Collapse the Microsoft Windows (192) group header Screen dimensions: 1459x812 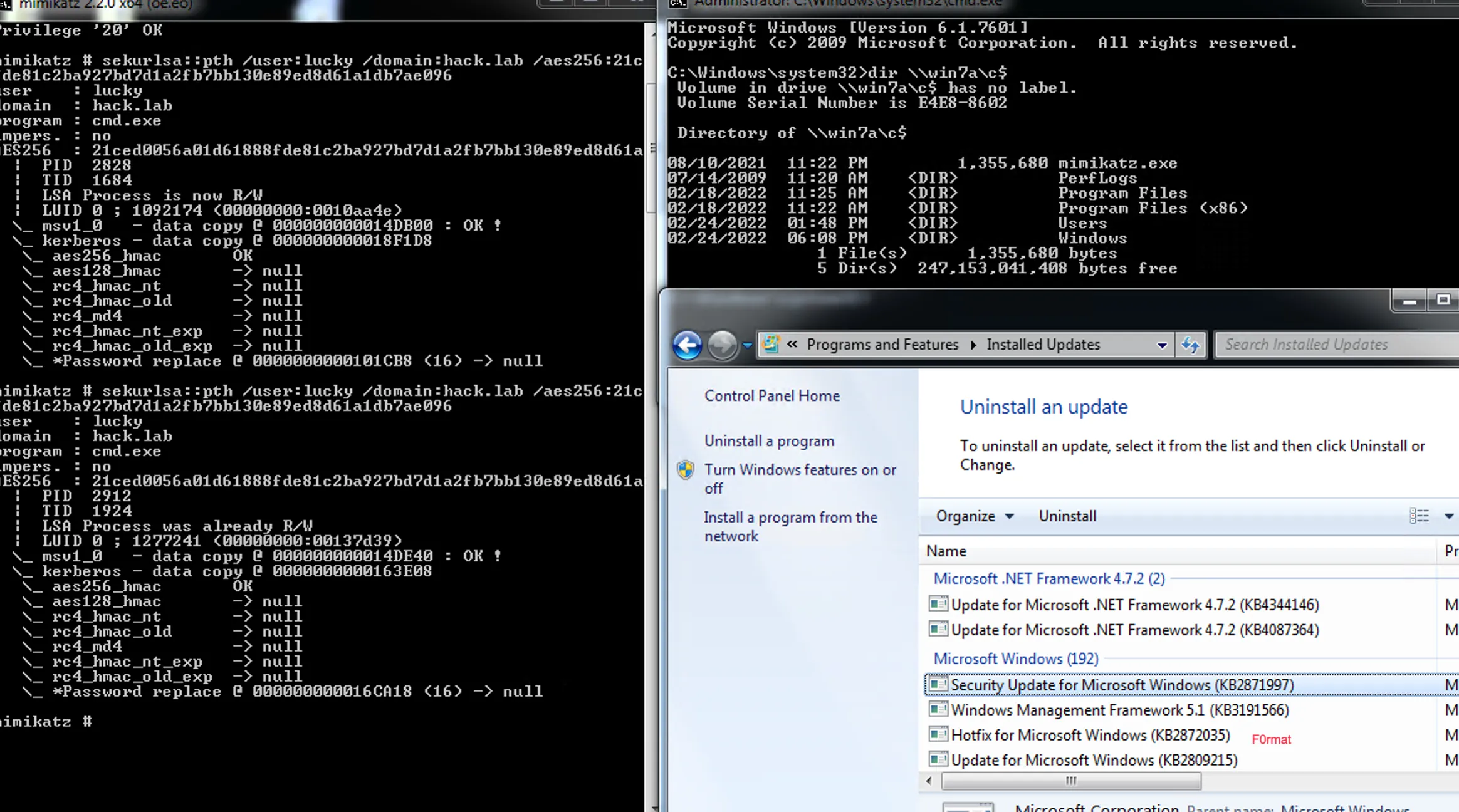(x=1015, y=659)
